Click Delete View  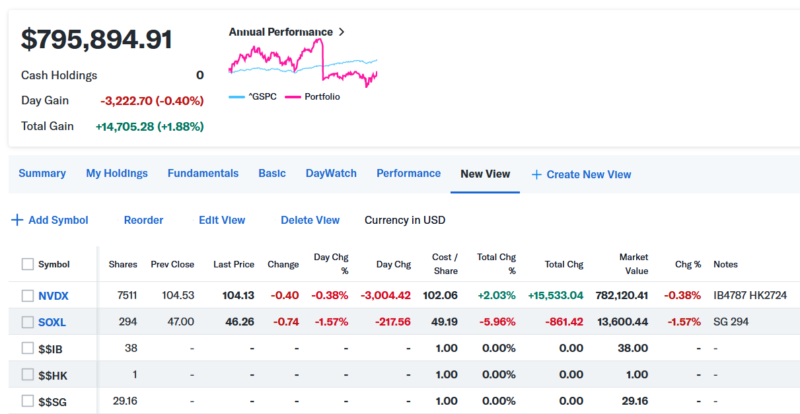coord(309,220)
